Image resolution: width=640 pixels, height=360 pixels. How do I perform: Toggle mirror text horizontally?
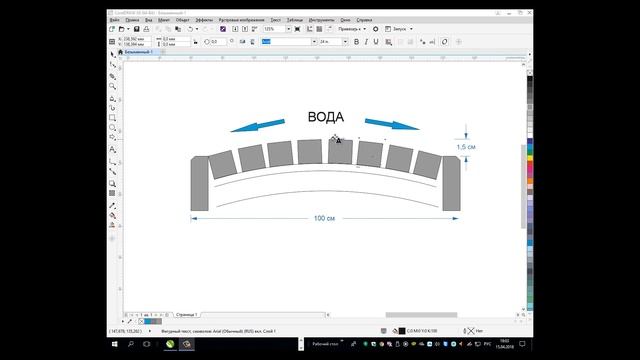(x=242, y=42)
